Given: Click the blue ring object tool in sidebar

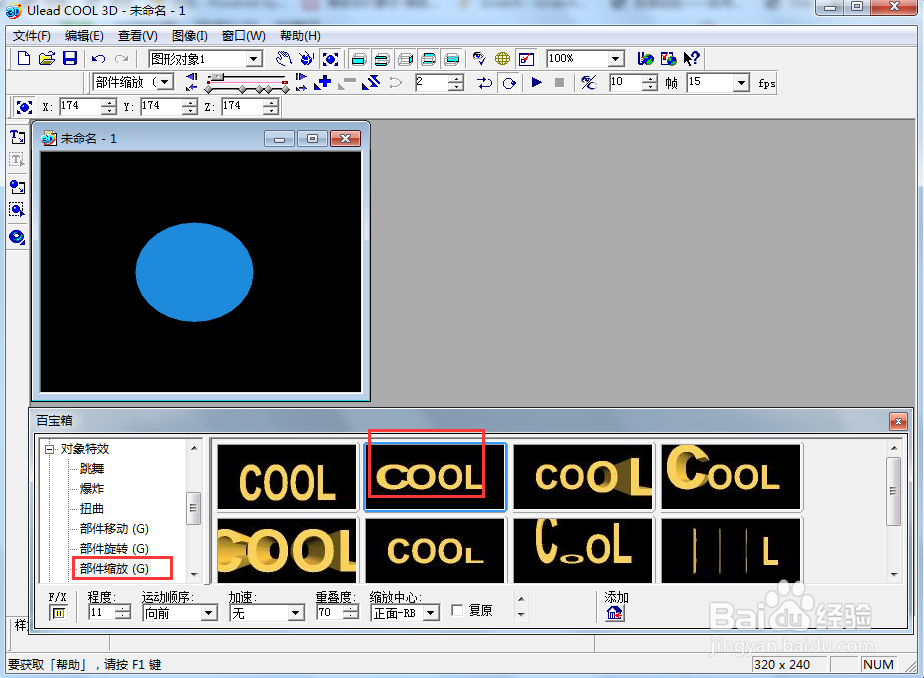Looking at the screenshot, I should 17,237.
